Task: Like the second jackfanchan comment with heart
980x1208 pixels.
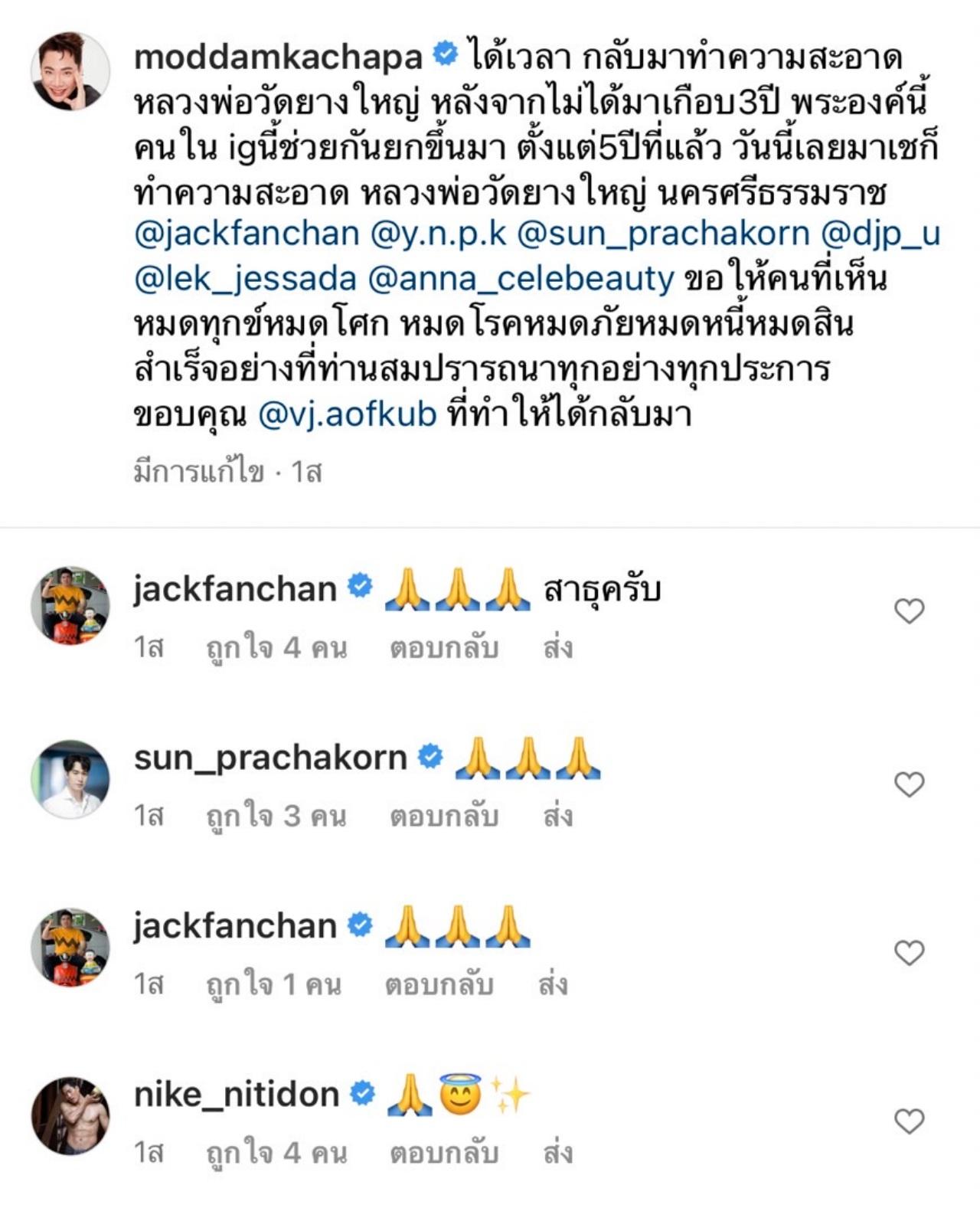Action: tap(910, 952)
